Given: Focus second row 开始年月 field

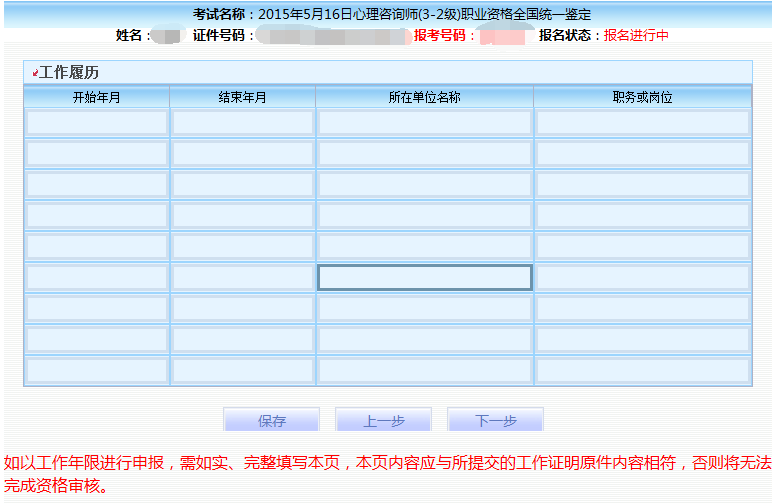Looking at the screenshot, I should pos(97,154).
